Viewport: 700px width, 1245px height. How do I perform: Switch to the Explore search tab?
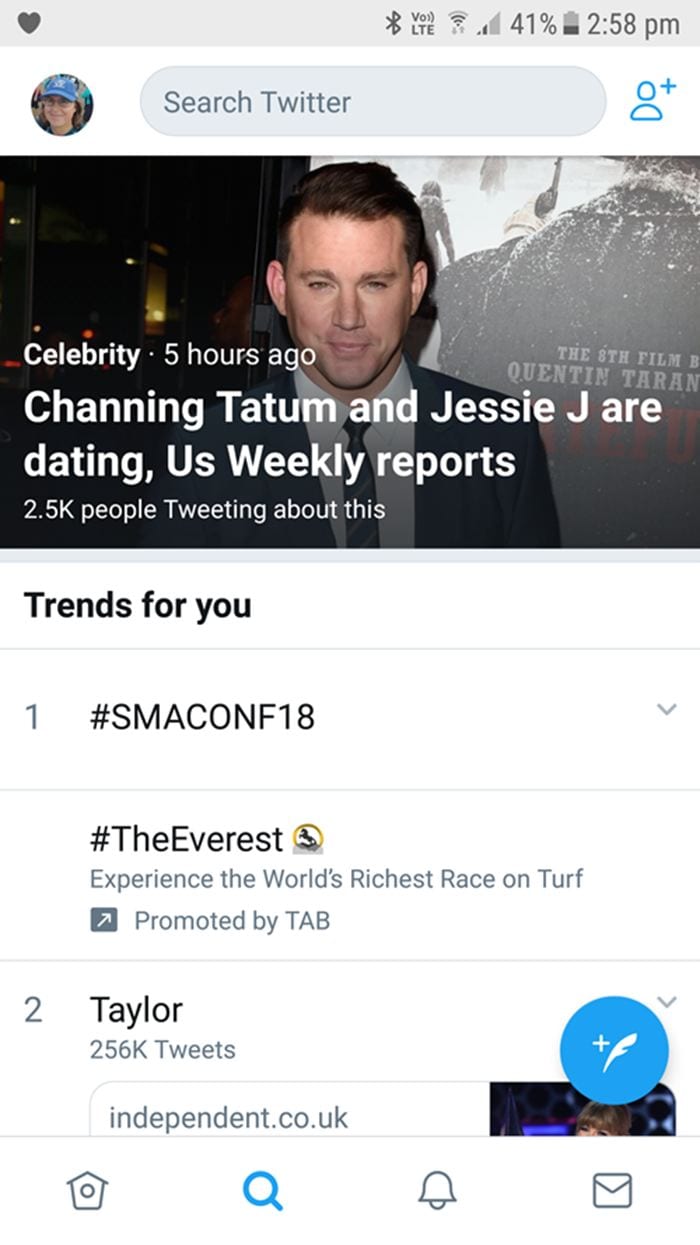(262, 1191)
